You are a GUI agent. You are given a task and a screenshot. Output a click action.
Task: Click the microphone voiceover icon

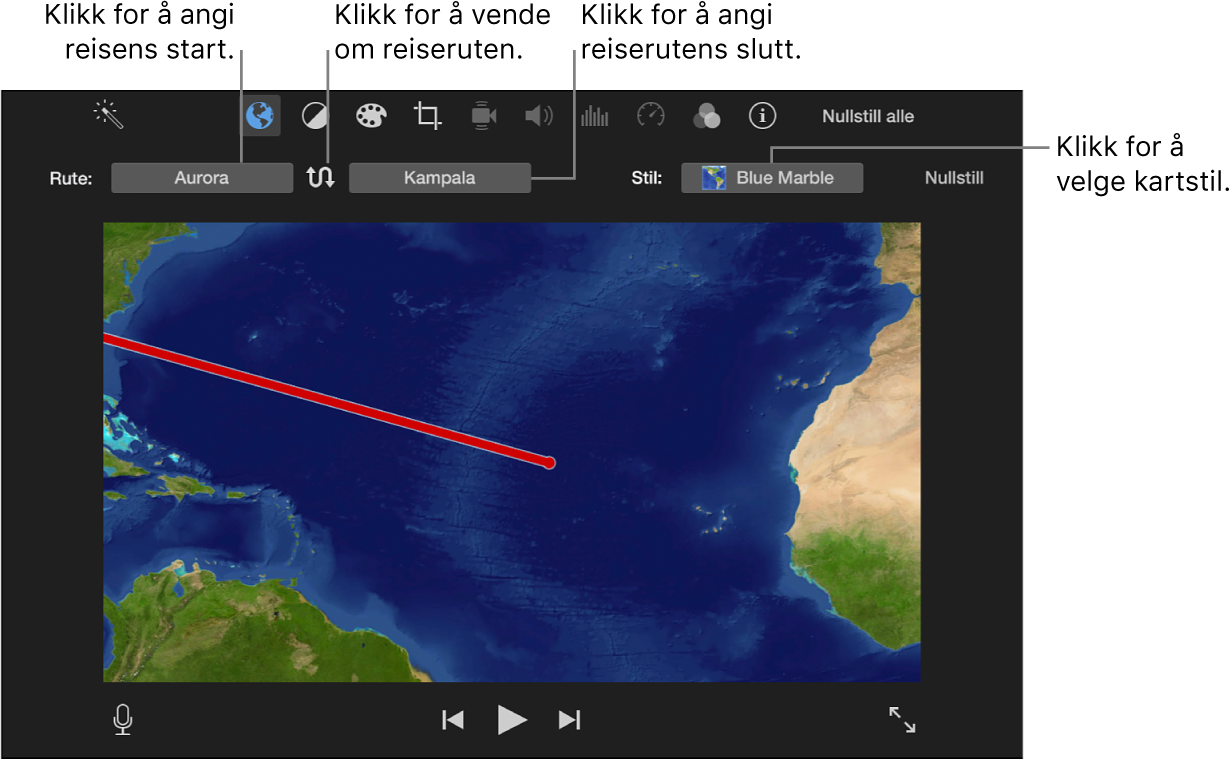click(123, 720)
